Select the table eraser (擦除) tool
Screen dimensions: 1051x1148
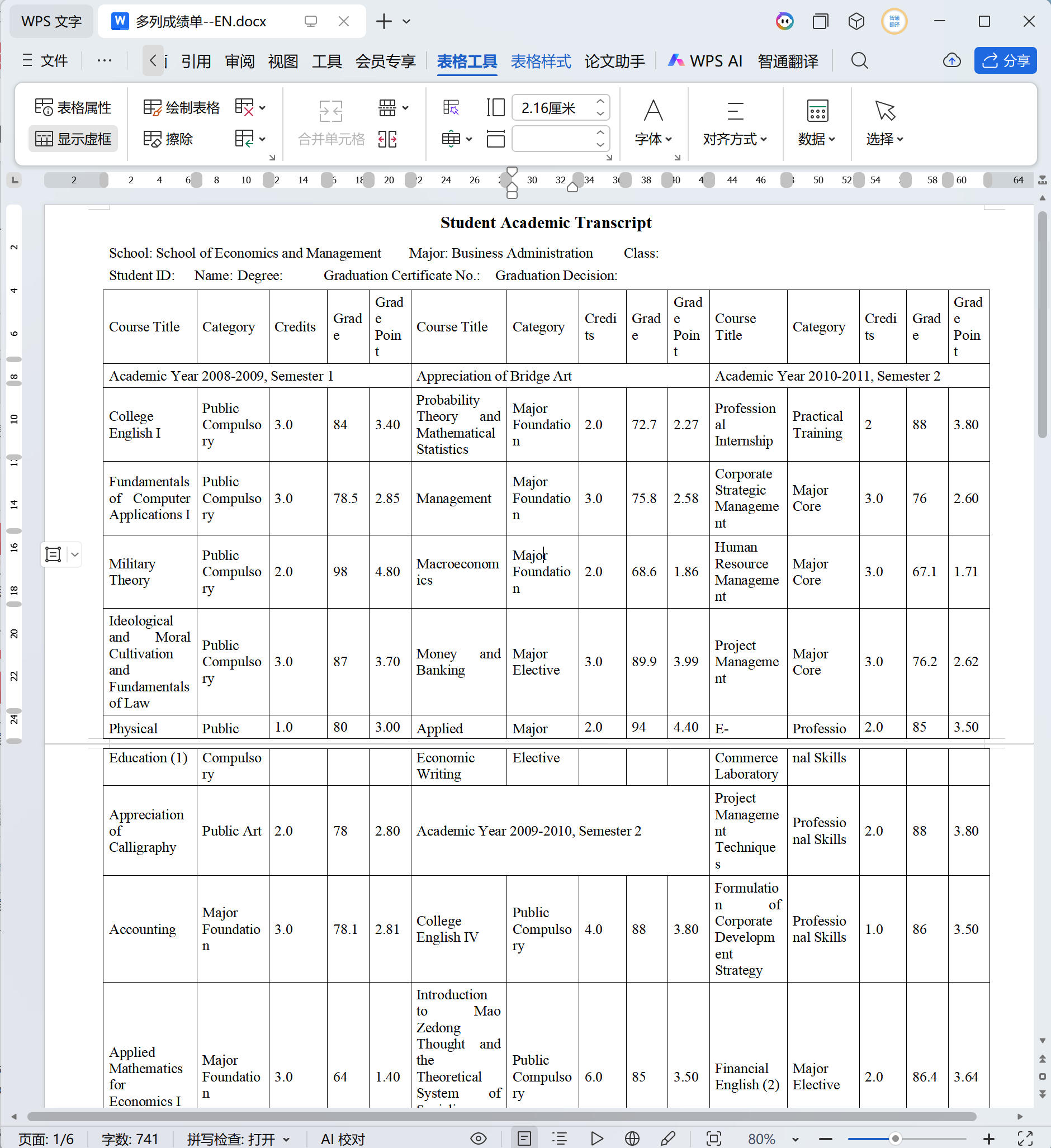point(168,139)
